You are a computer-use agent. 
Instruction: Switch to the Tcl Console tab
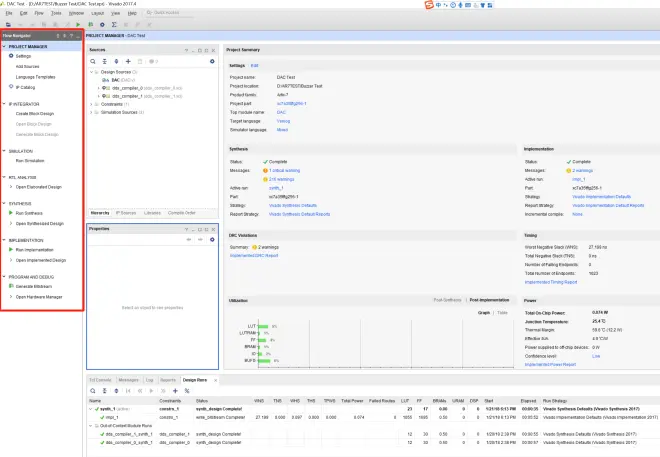click(100, 380)
